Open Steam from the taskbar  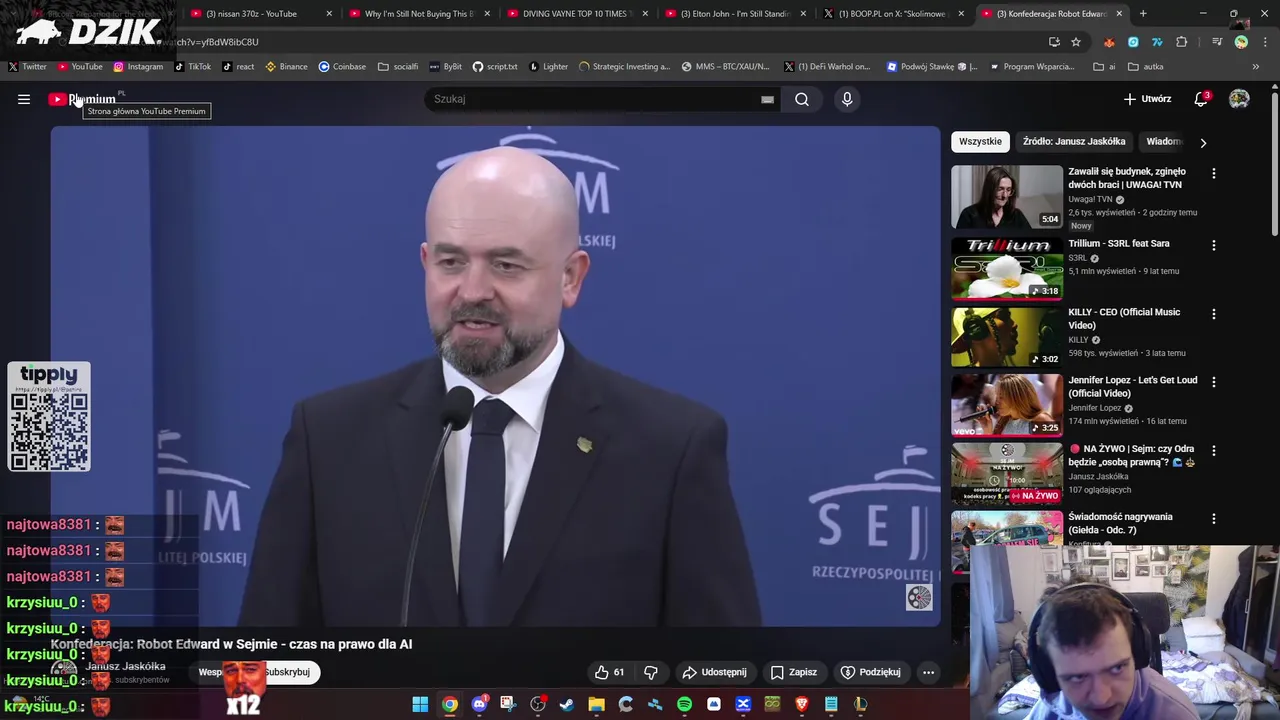tap(567, 704)
